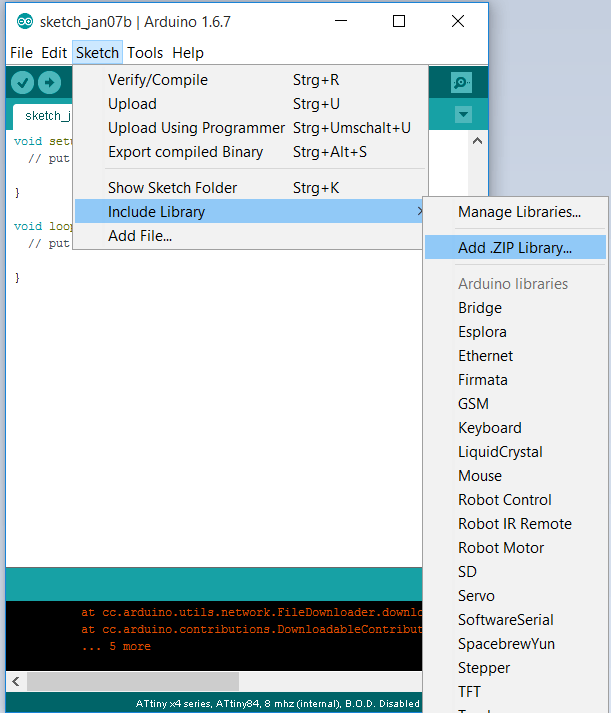The image size is (611, 713).
Task: Choose Show Sketch Folder
Action: pyautogui.click(x=250, y=188)
